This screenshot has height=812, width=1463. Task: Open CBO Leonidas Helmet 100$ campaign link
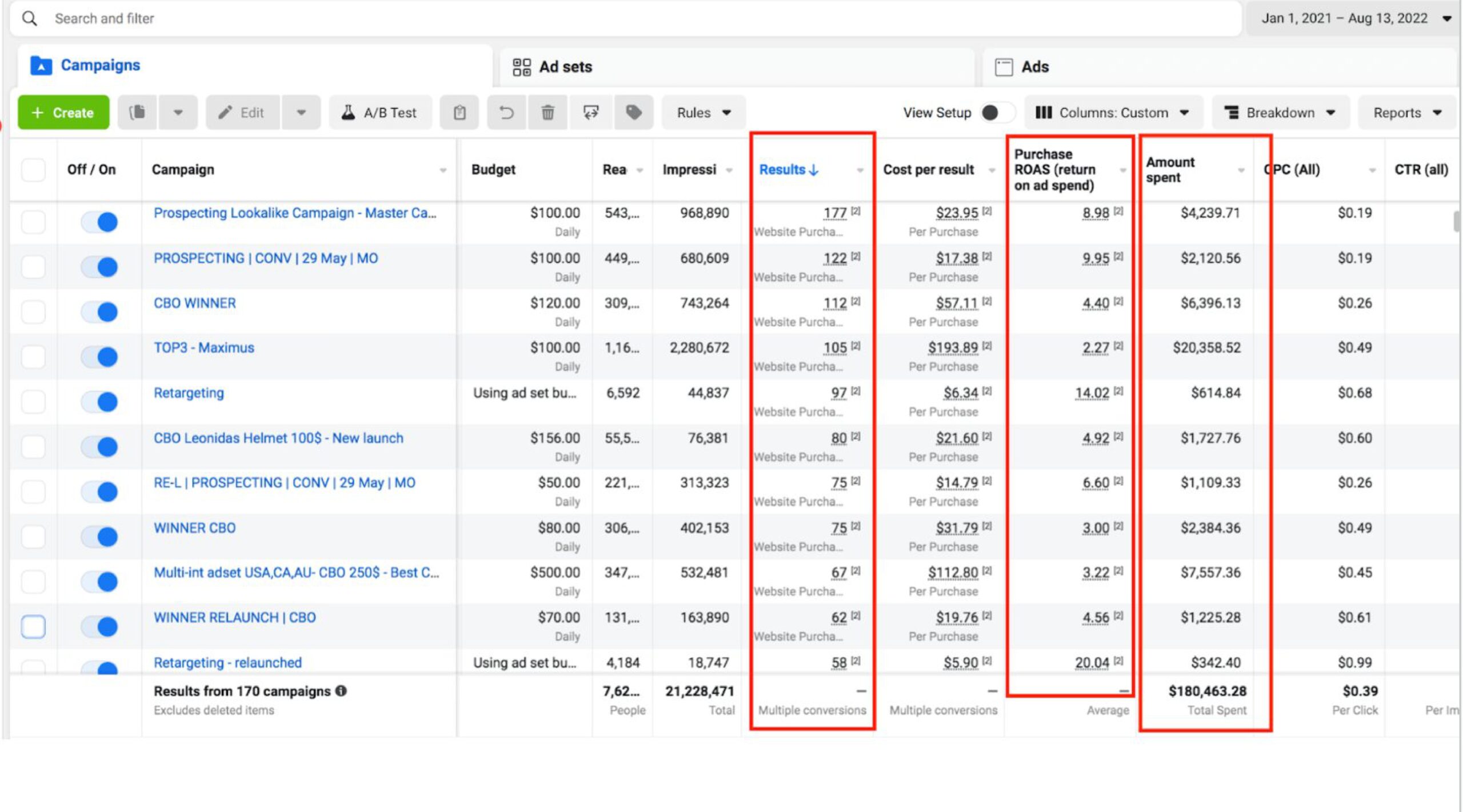[x=278, y=438]
